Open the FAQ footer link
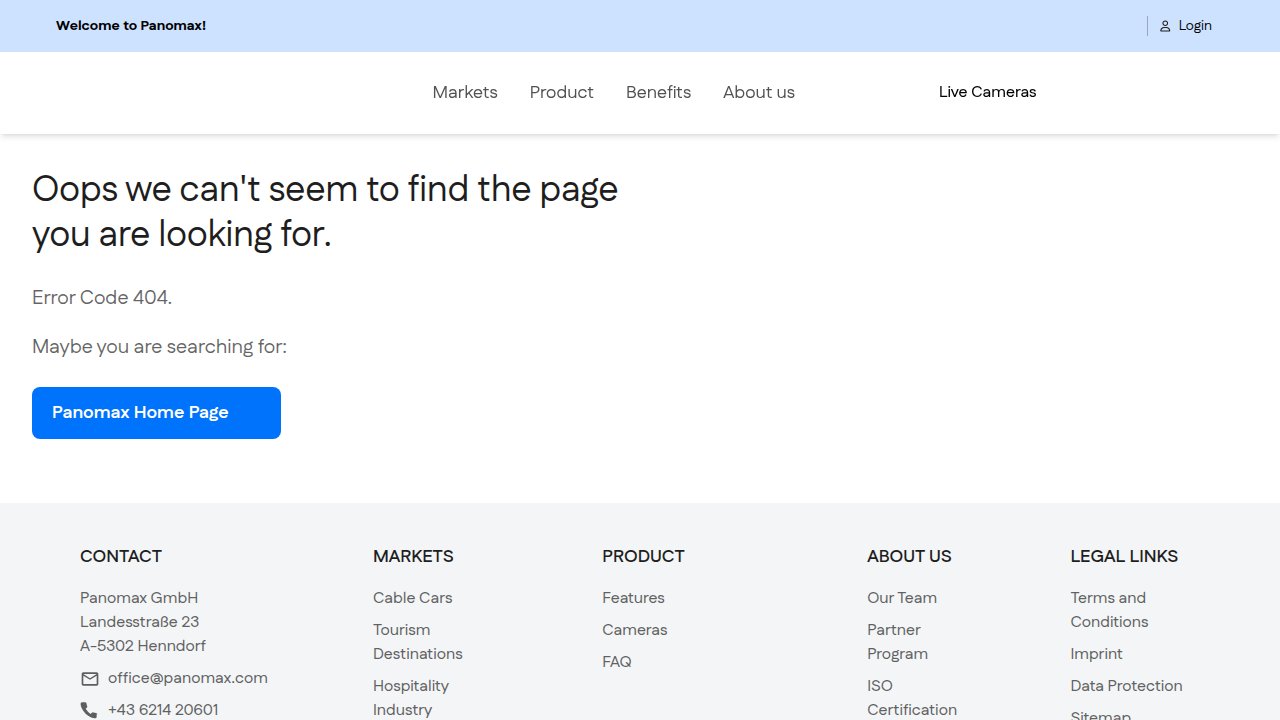Viewport: 1280px width, 720px height. (x=617, y=662)
